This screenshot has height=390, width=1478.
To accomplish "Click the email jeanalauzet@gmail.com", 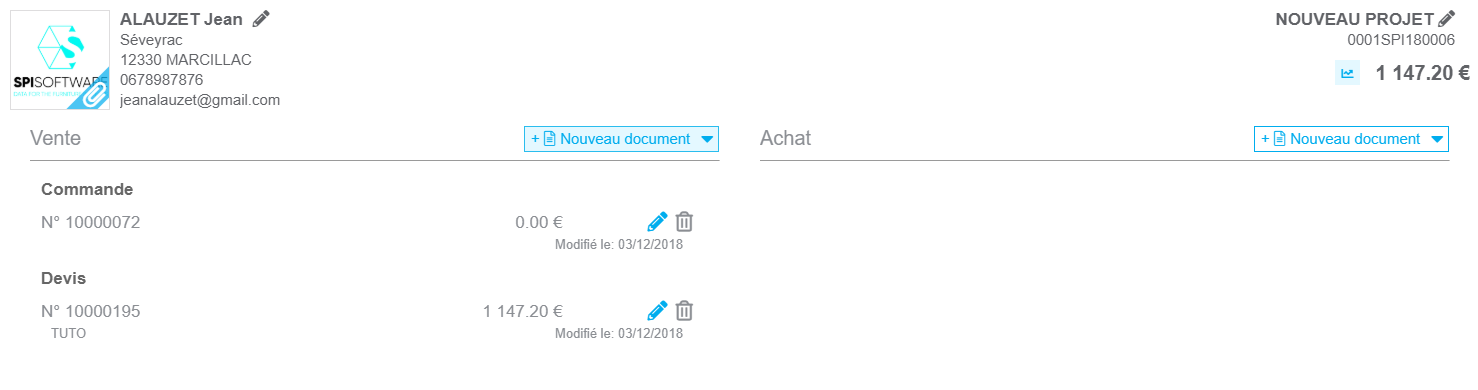I will click(x=200, y=100).
